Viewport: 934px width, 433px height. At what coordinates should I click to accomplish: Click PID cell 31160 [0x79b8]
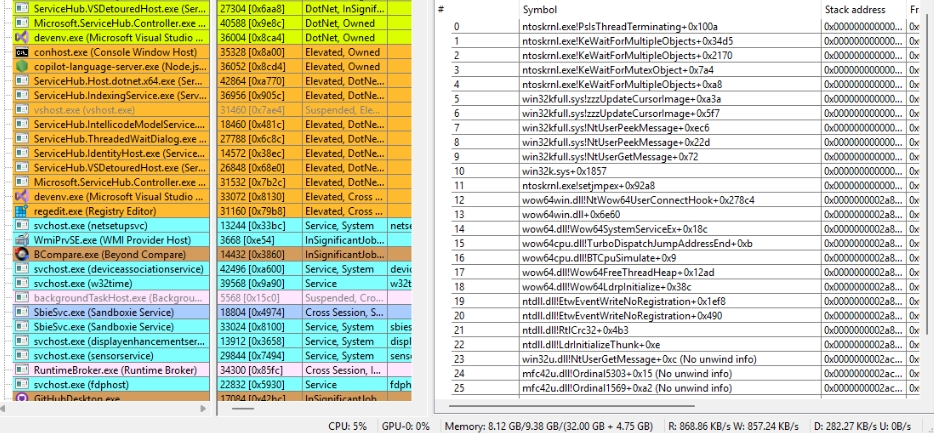(259, 211)
